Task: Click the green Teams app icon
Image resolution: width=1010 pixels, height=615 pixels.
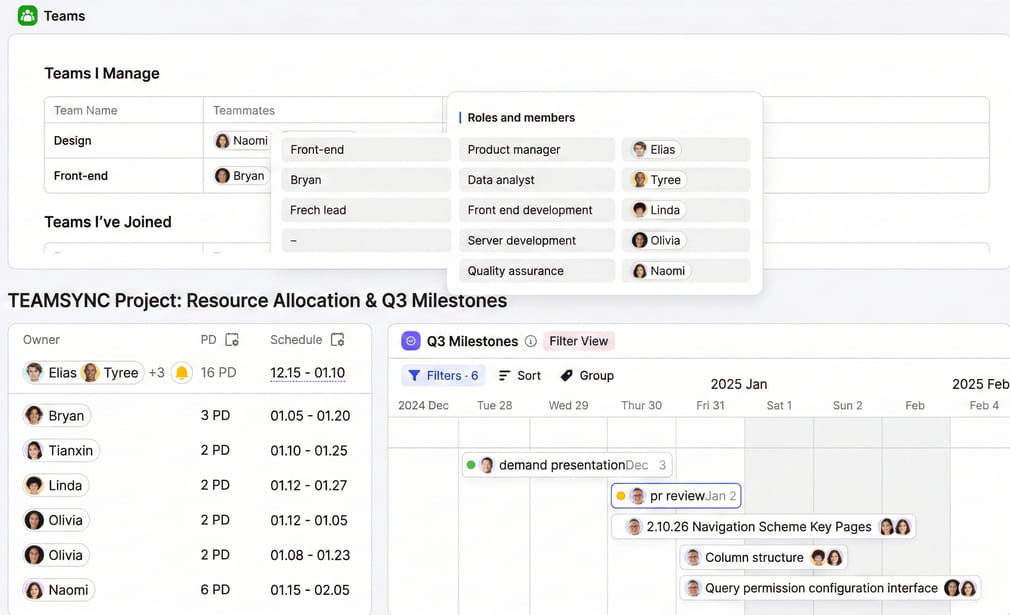Action: [x=27, y=16]
